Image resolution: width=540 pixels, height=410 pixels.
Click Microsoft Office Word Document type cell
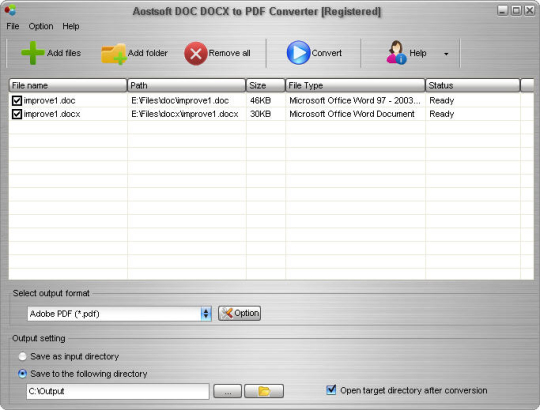tap(352, 114)
